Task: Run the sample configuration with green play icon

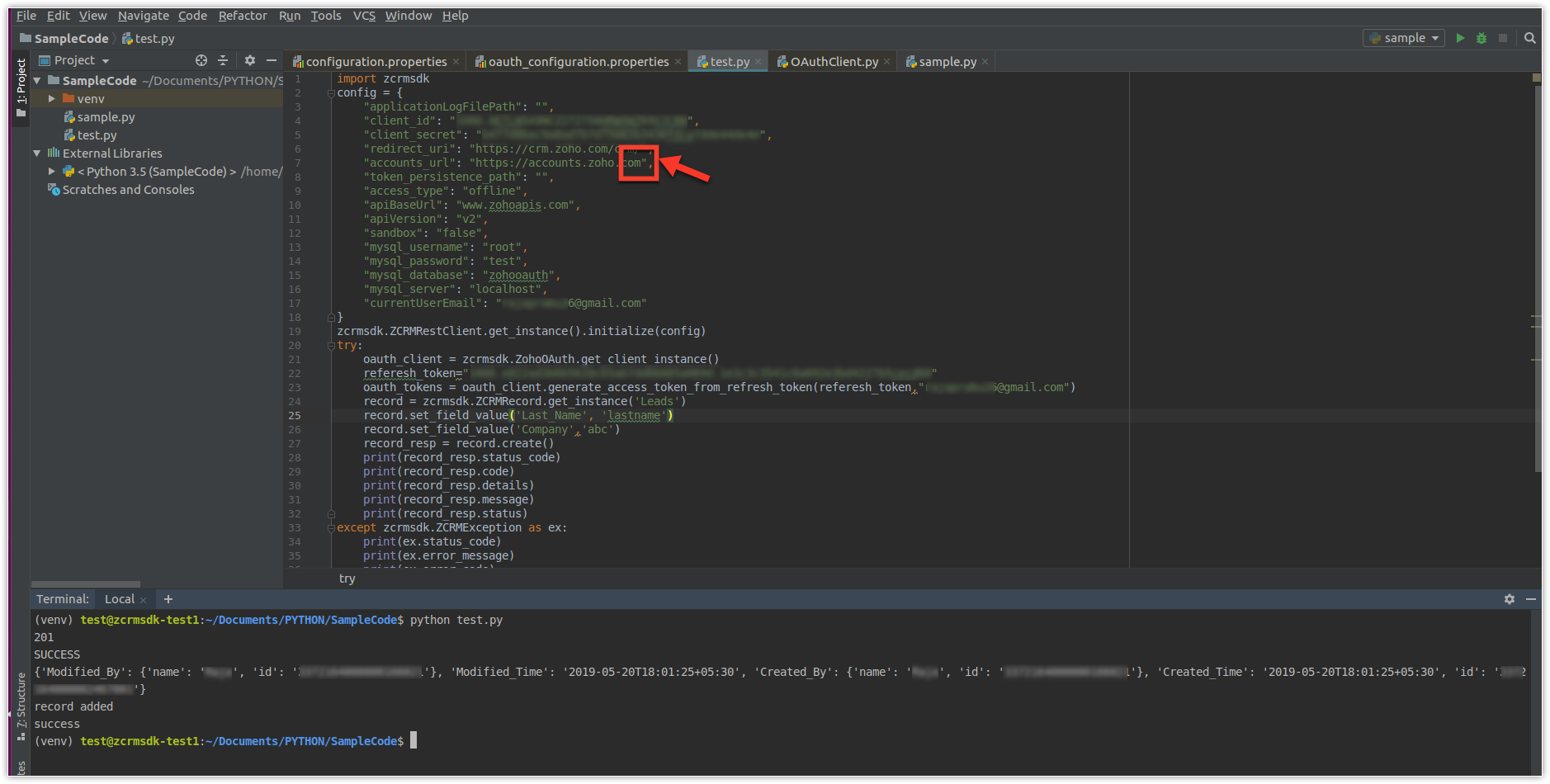Action: 1460,38
